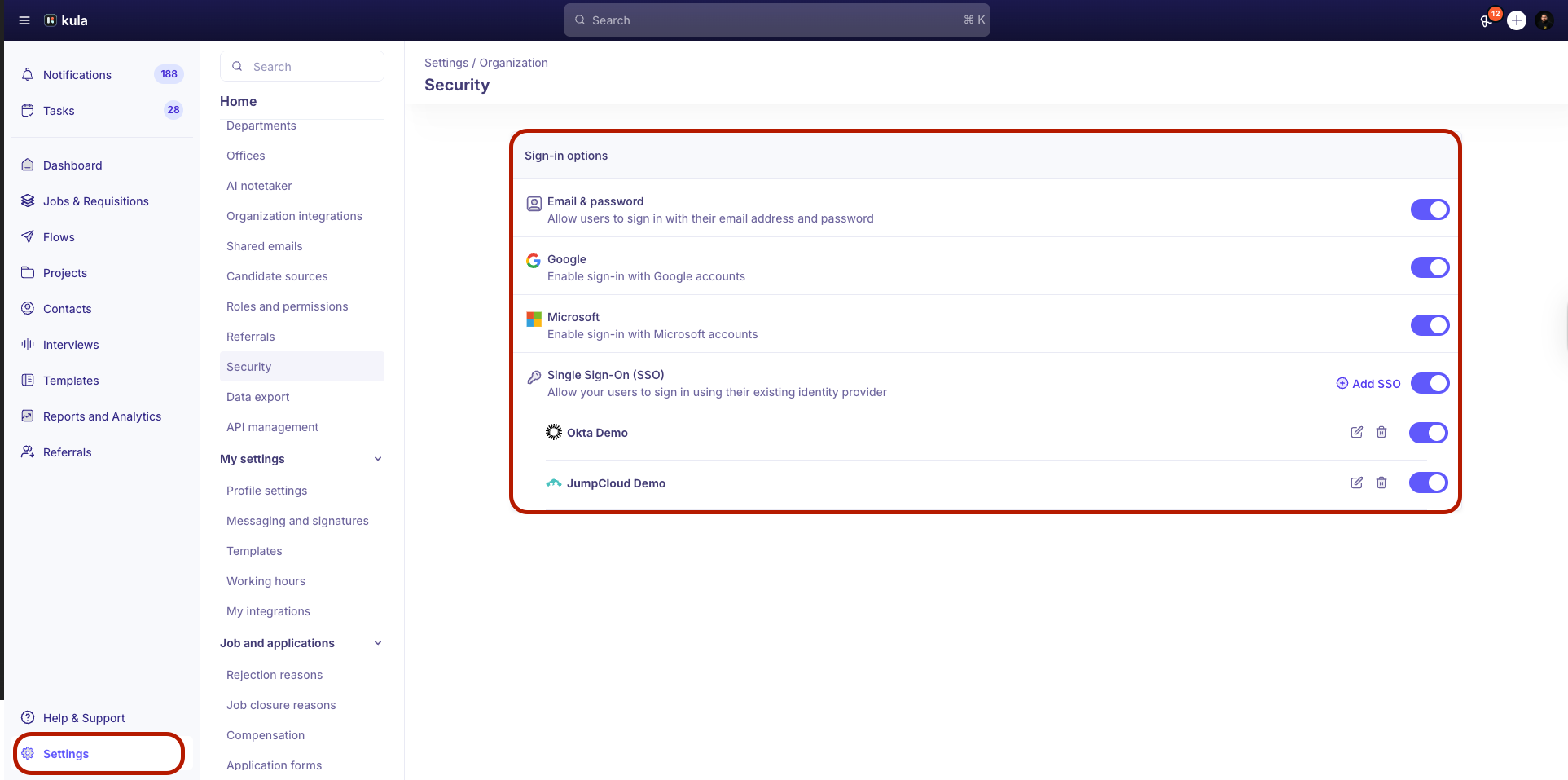Click the Jobs & Requisitions layers icon
This screenshot has height=780, width=1568.
tap(28, 201)
